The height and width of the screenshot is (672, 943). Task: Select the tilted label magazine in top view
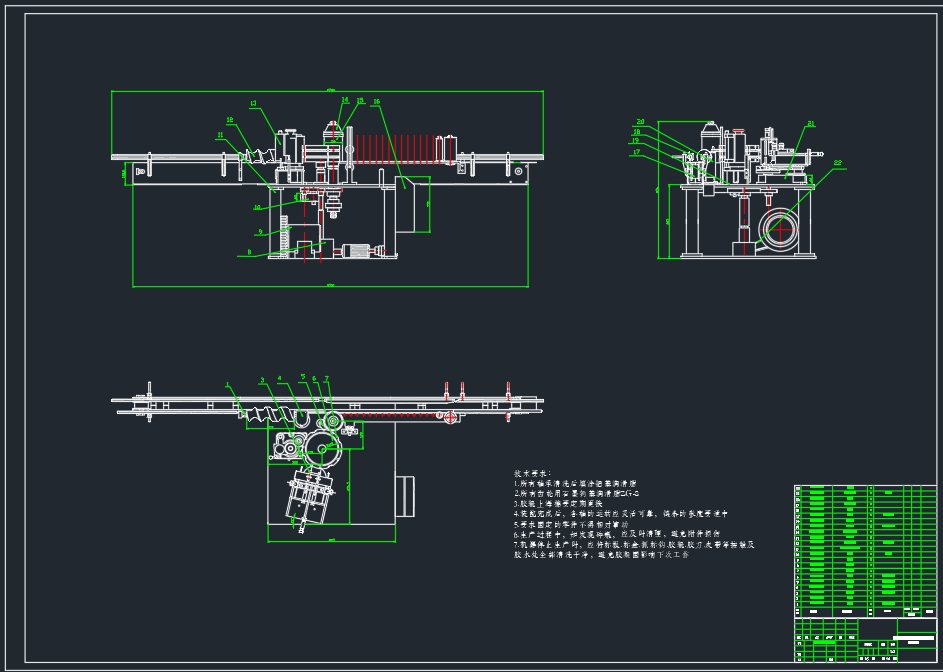pyautogui.click(x=310, y=501)
